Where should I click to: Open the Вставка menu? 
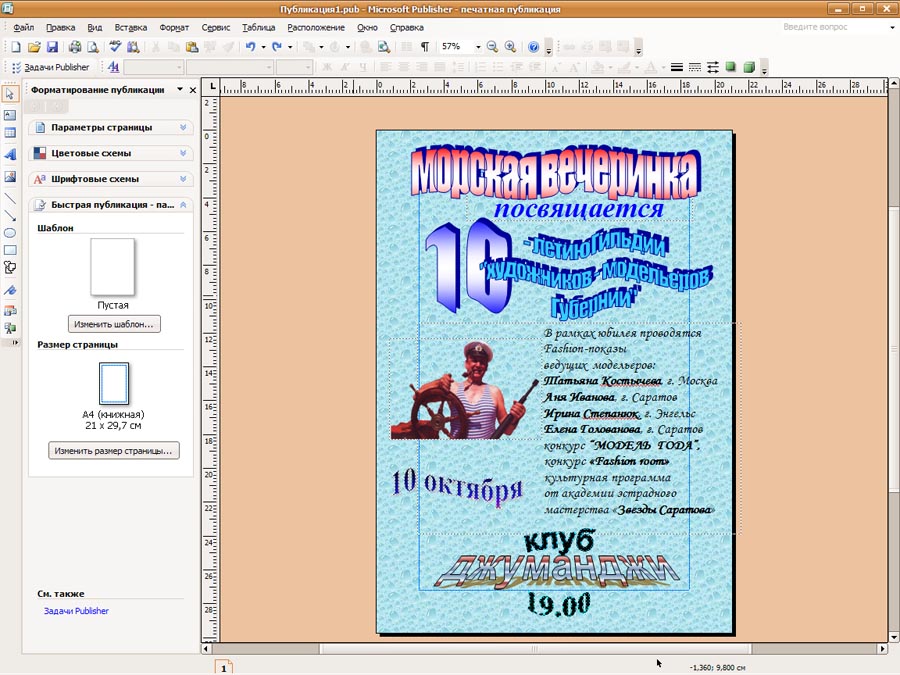coord(130,28)
